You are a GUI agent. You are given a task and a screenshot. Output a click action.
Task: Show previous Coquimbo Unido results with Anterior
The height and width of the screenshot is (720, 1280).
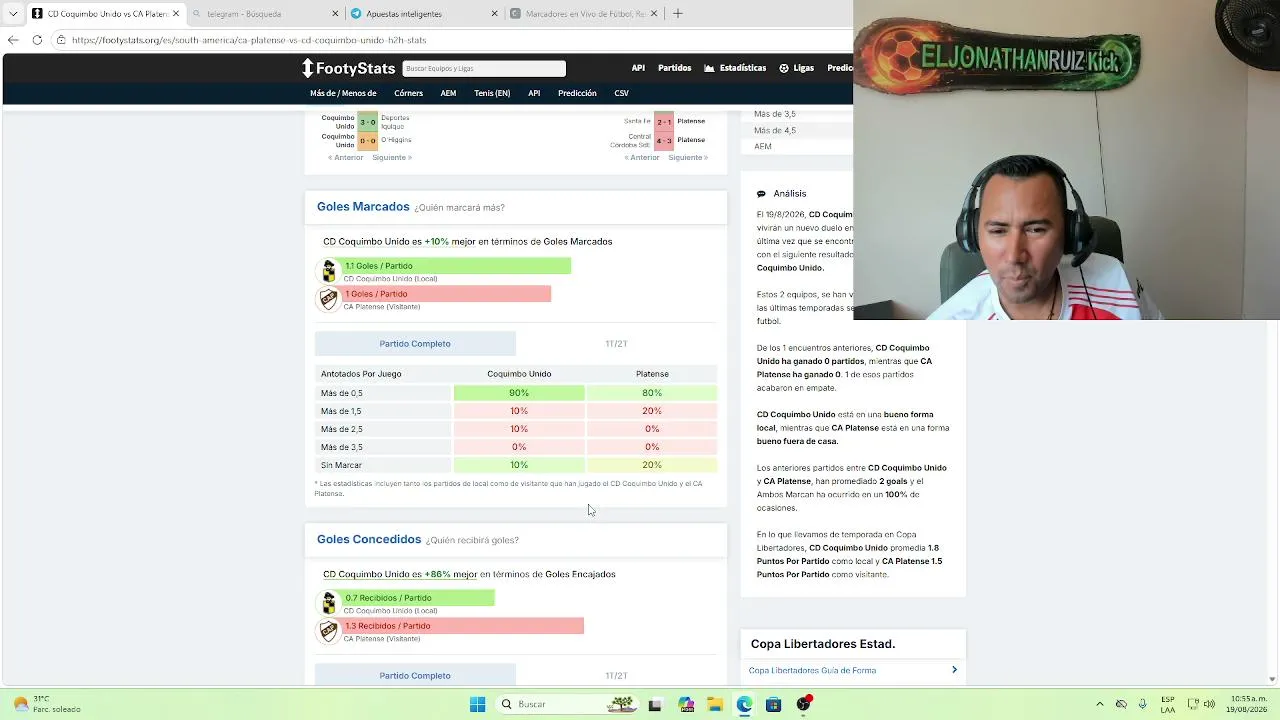(x=346, y=158)
